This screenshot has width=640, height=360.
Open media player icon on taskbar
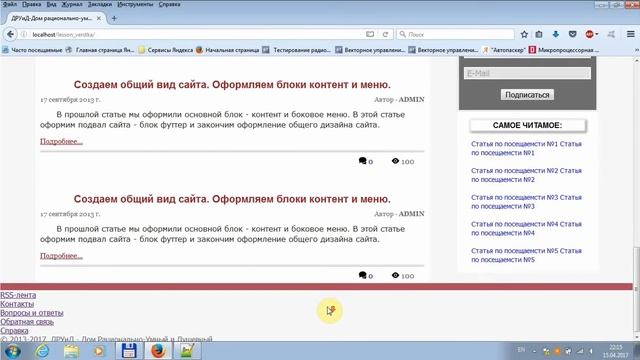[99, 351]
